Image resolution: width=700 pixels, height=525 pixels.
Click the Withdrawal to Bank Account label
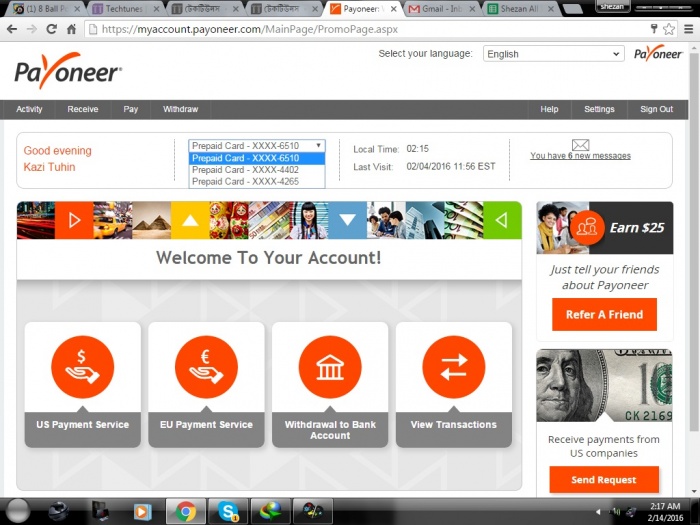pos(330,430)
